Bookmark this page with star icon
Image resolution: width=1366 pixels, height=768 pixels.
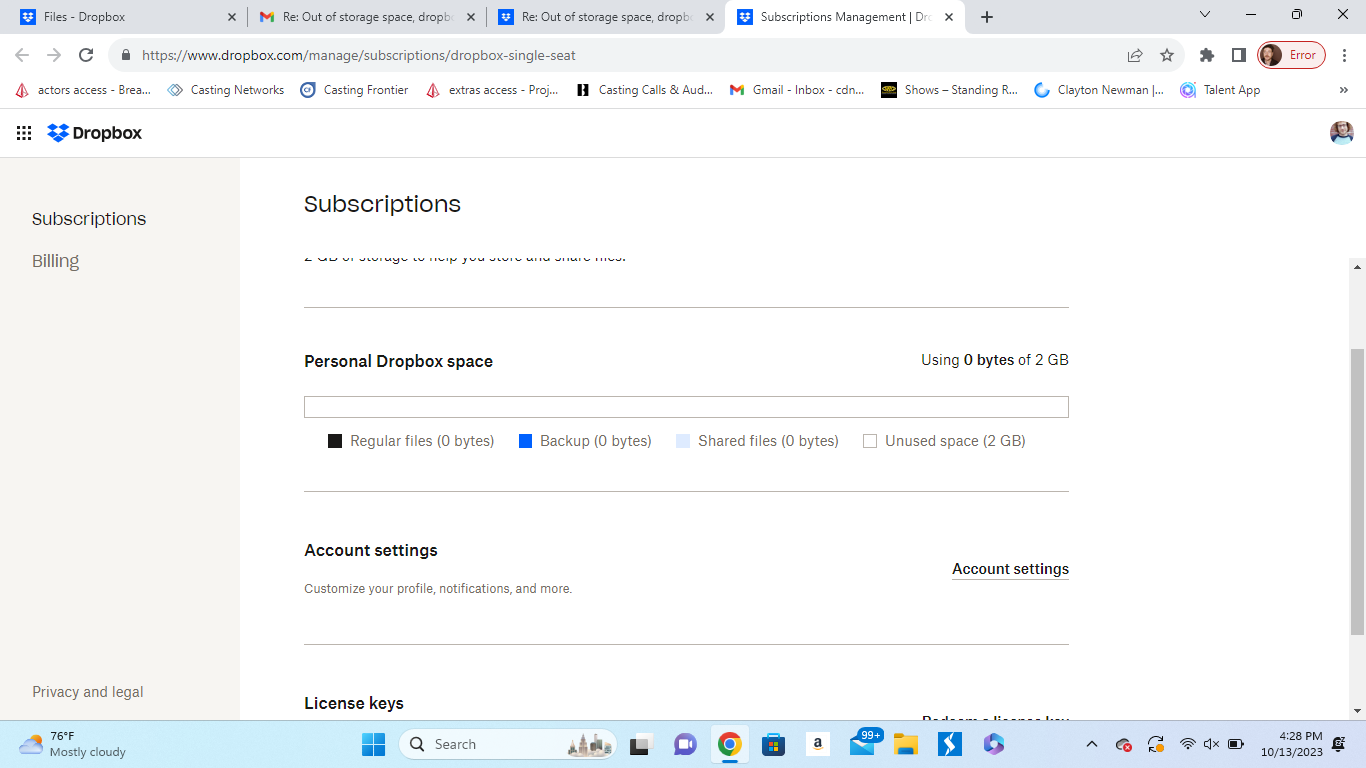pos(1167,56)
